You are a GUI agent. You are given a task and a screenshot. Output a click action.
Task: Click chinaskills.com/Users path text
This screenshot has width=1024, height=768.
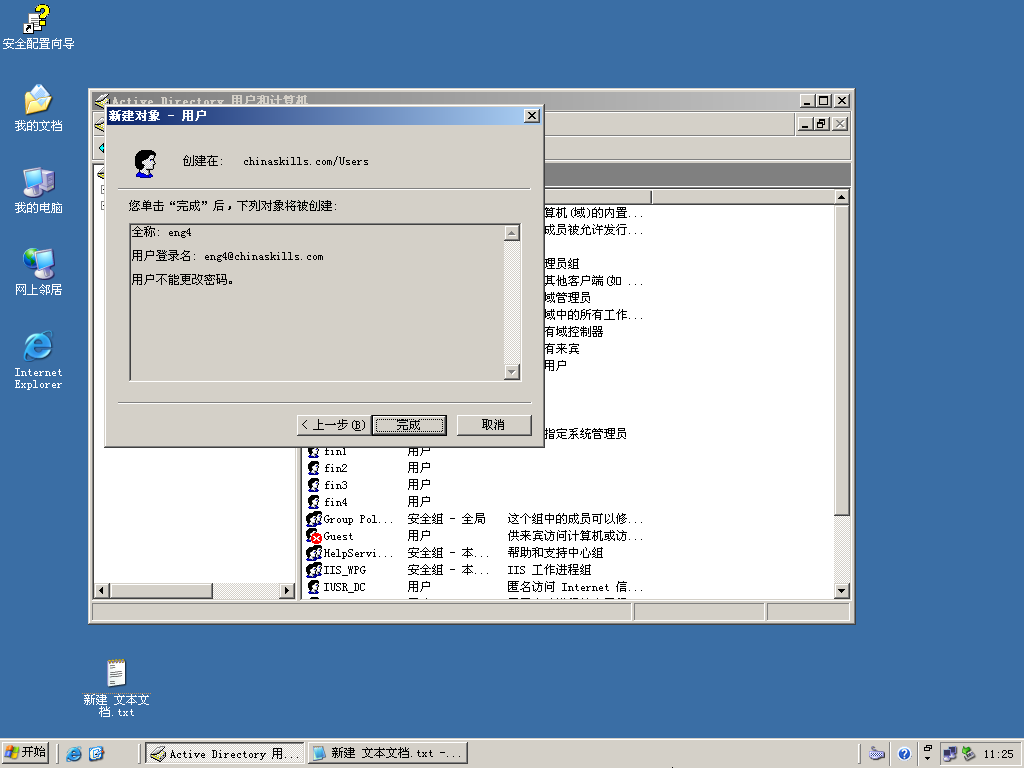306,161
